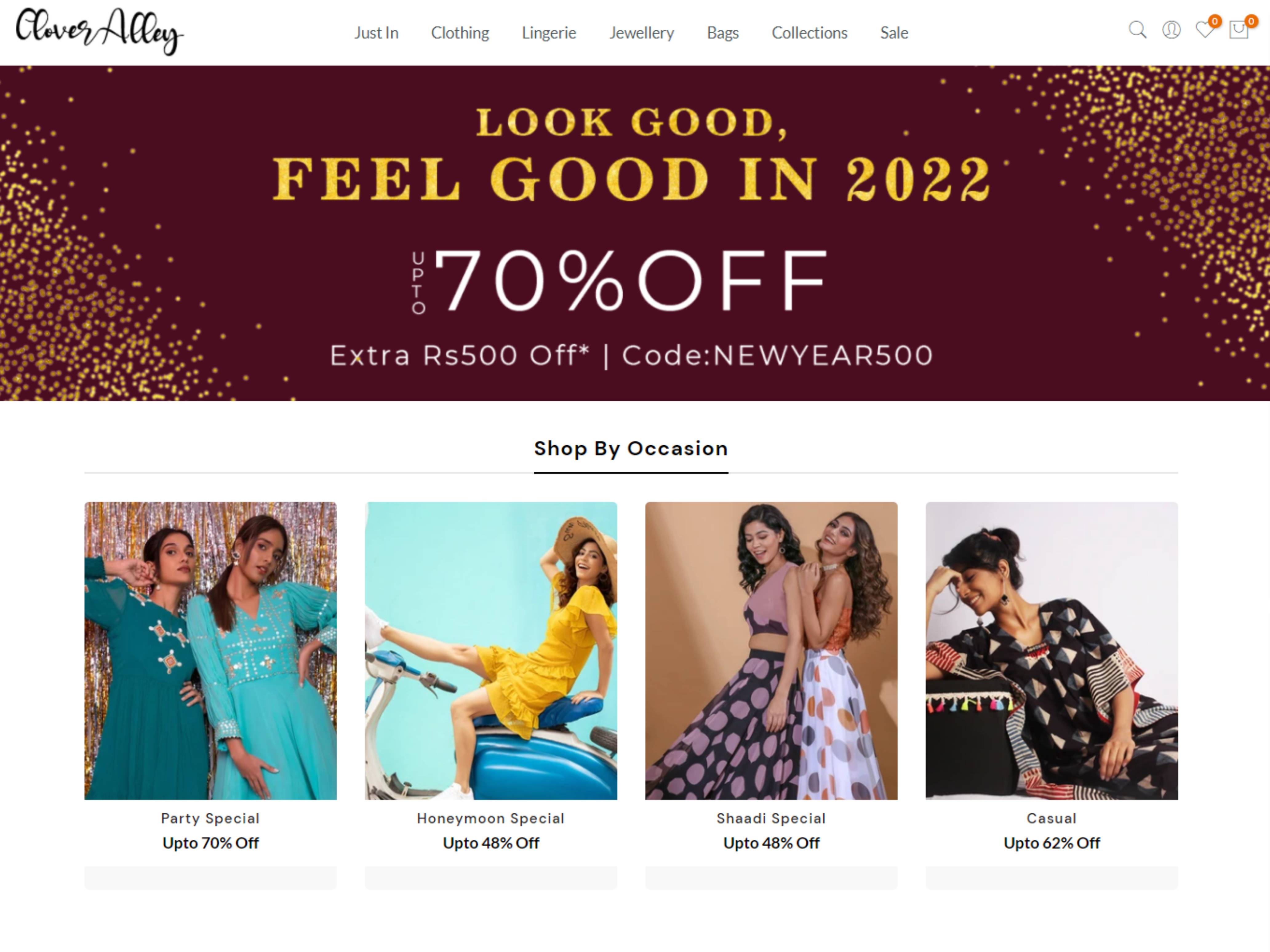Open the Casual occasion photo
Image resolution: width=1270 pixels, height=952 pixels.
tap(1052, 651)
